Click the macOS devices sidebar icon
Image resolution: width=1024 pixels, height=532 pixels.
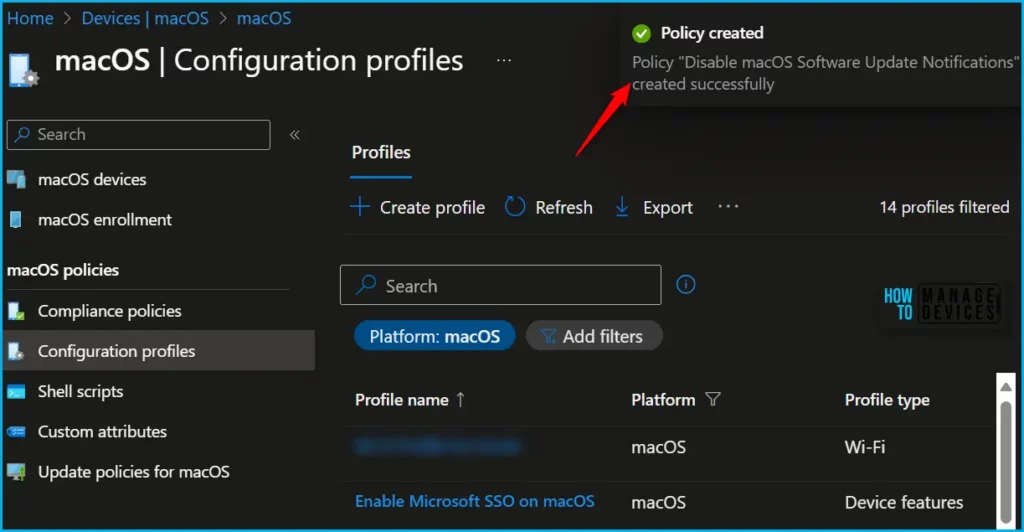(16, 179)
